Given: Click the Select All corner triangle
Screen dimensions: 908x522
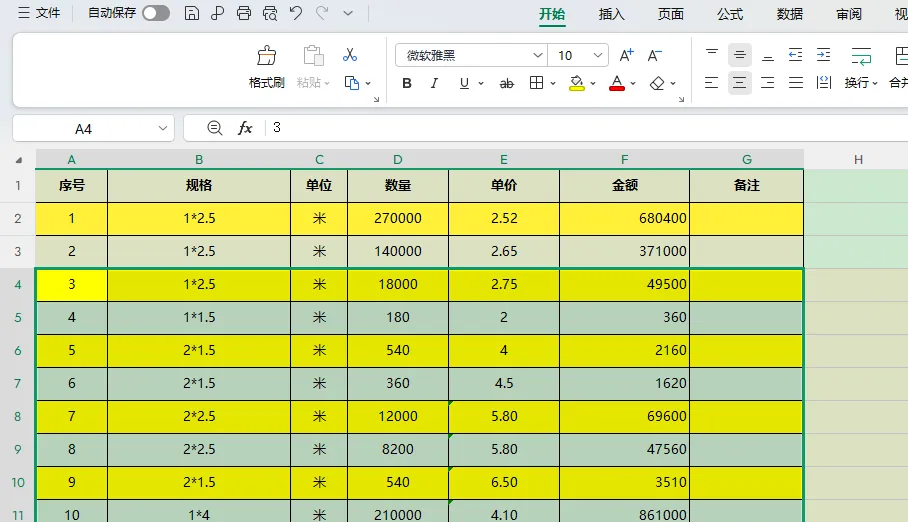Looking at the screenshot, I should click(x=19, y=160).
